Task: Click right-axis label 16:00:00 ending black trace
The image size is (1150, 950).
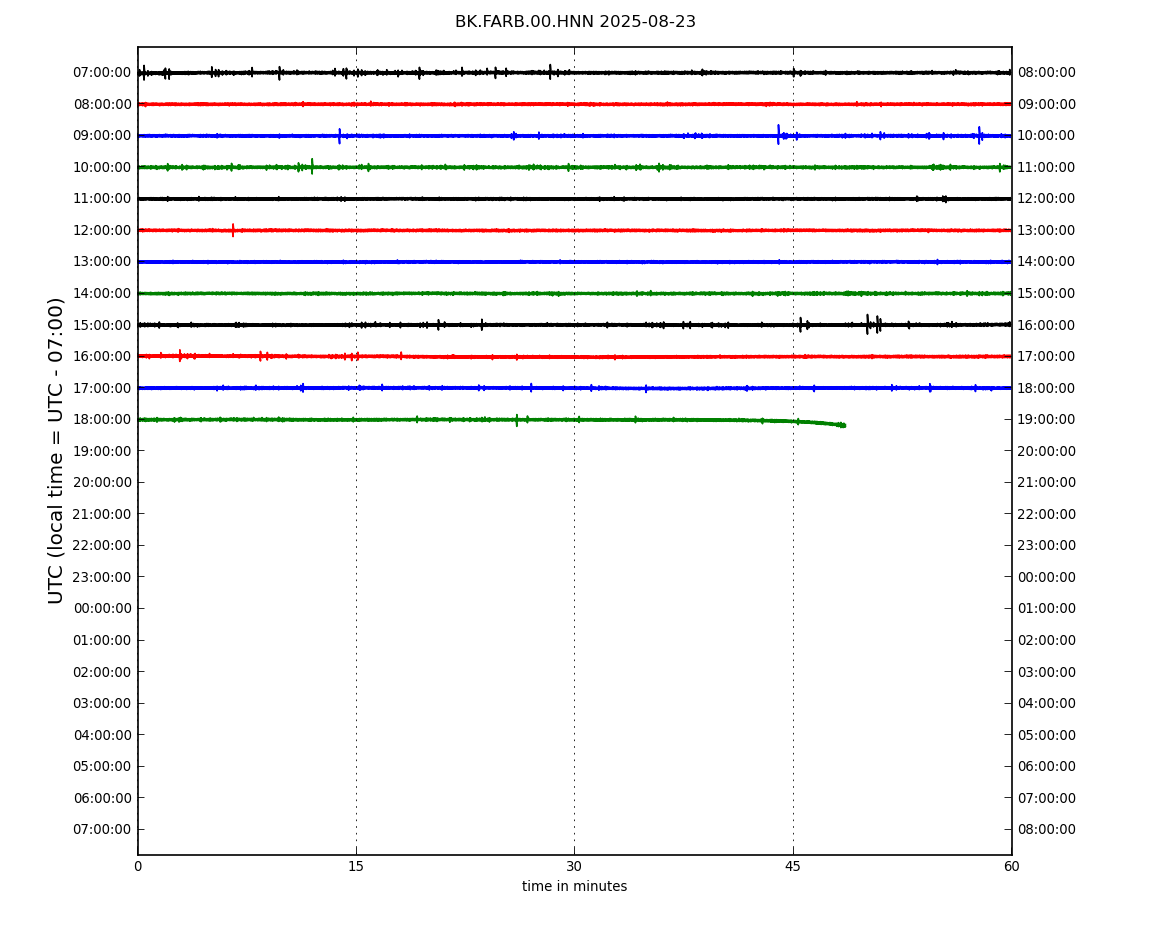Action: pos(1047,325)
